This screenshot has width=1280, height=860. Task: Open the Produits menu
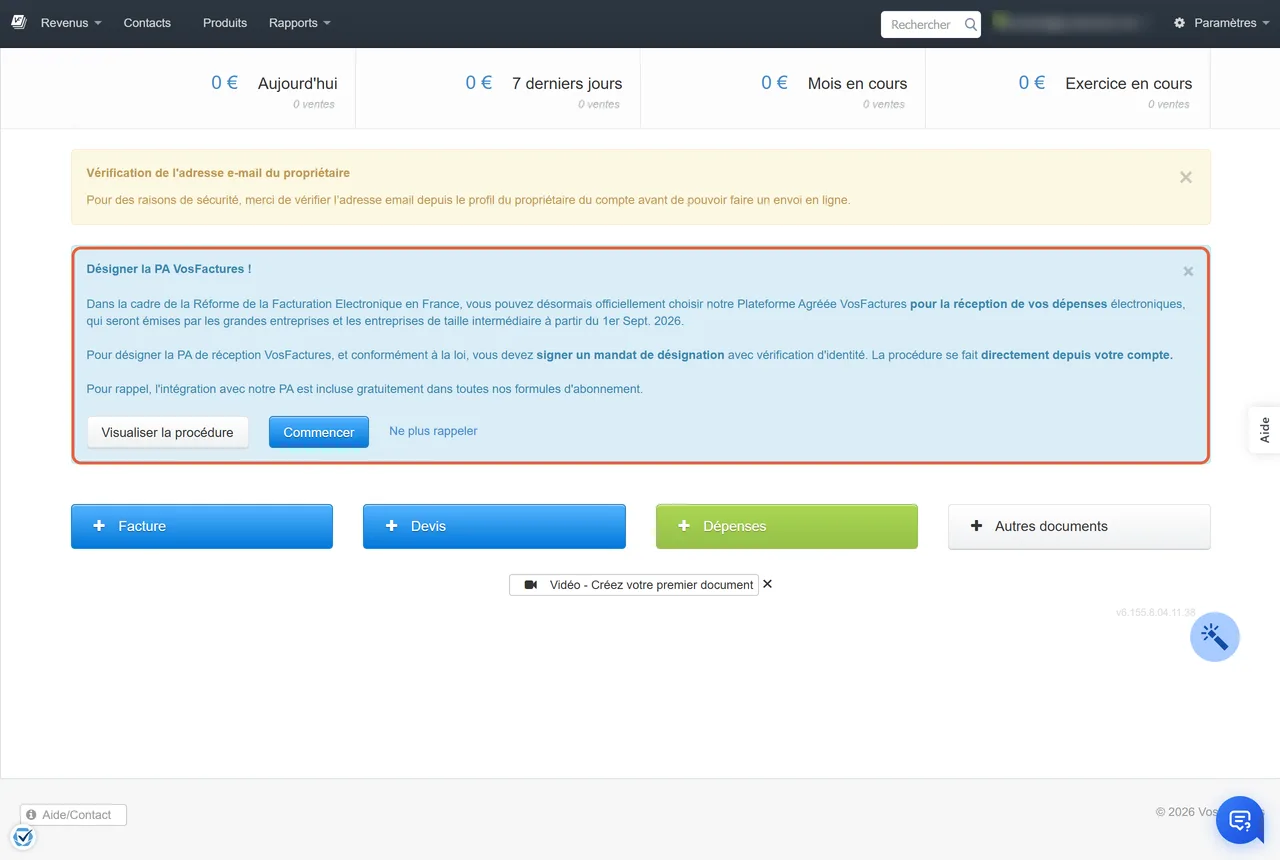(225, 23)
